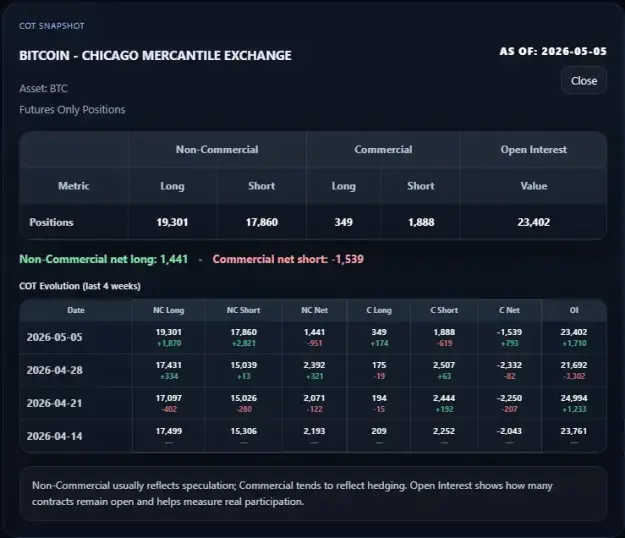Screen dimensions: 625x538
Task: Click NC Short 15,039 for 2026-04-28
Action: pyautogui.click(x=243, y=365)
